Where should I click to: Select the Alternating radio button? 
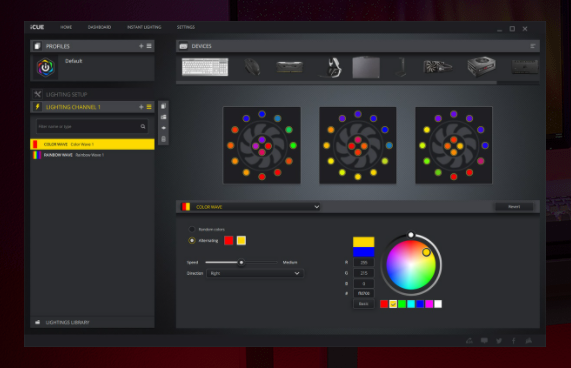192,241
